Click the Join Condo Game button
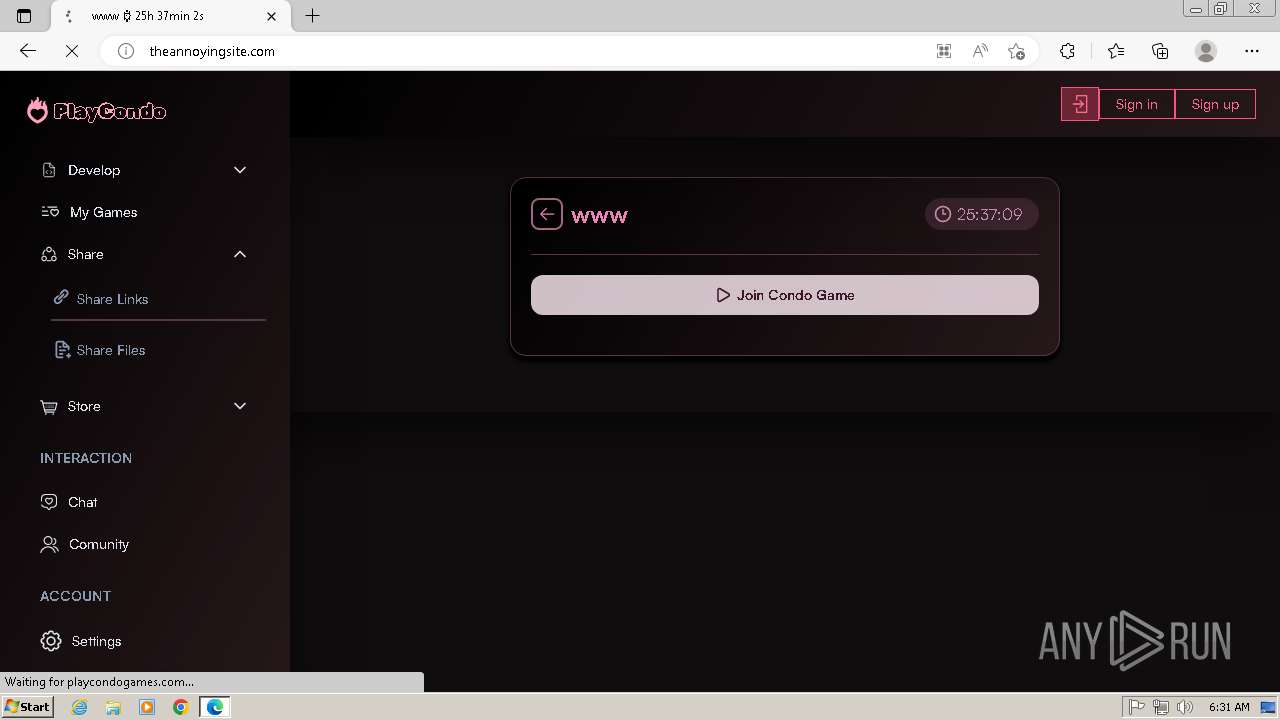Screen dimensions: 1280x720 [x=785, y=295]
